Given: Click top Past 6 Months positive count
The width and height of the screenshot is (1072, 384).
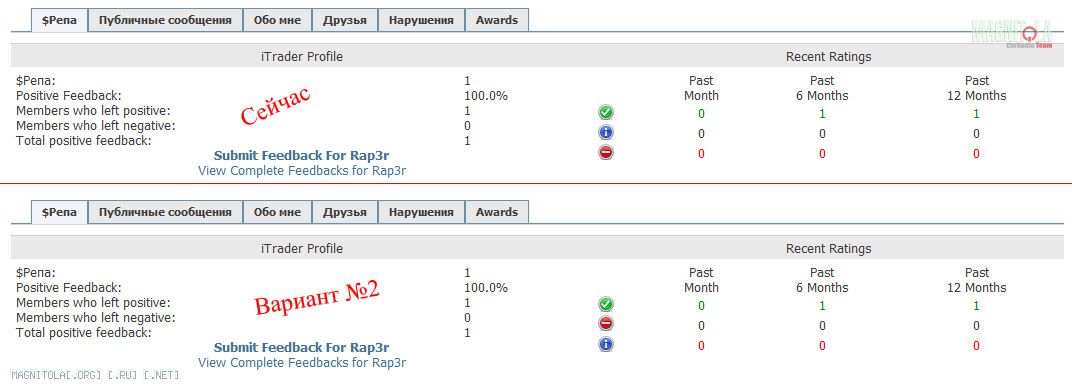Looking at the screenshot, I should (822, 113).
